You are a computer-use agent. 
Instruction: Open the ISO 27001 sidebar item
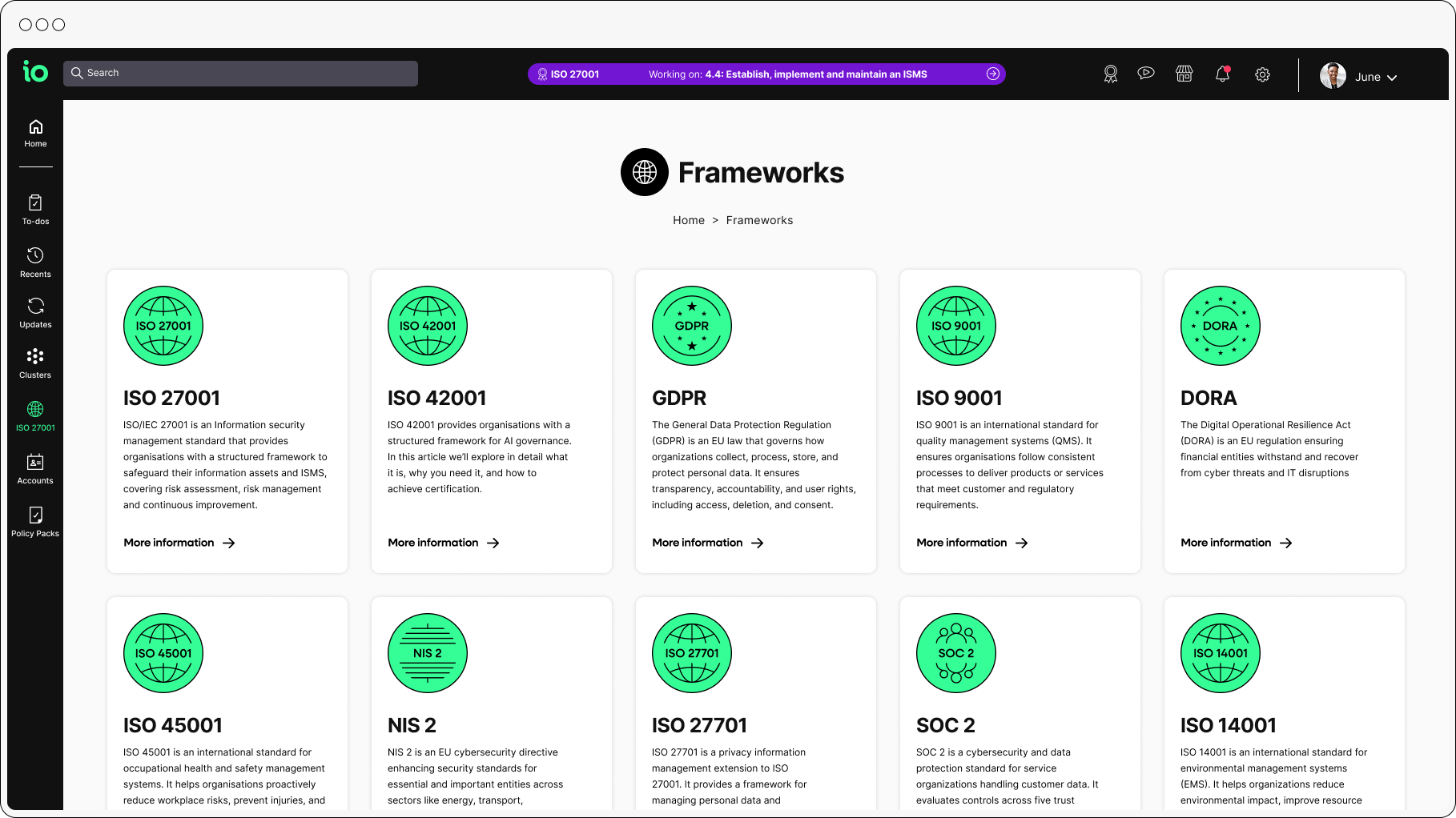35,416
